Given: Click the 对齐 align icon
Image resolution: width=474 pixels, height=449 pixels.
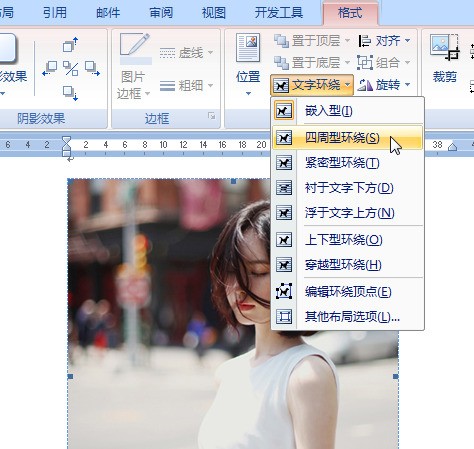Looking at the screenshot, I should point(365,41).
